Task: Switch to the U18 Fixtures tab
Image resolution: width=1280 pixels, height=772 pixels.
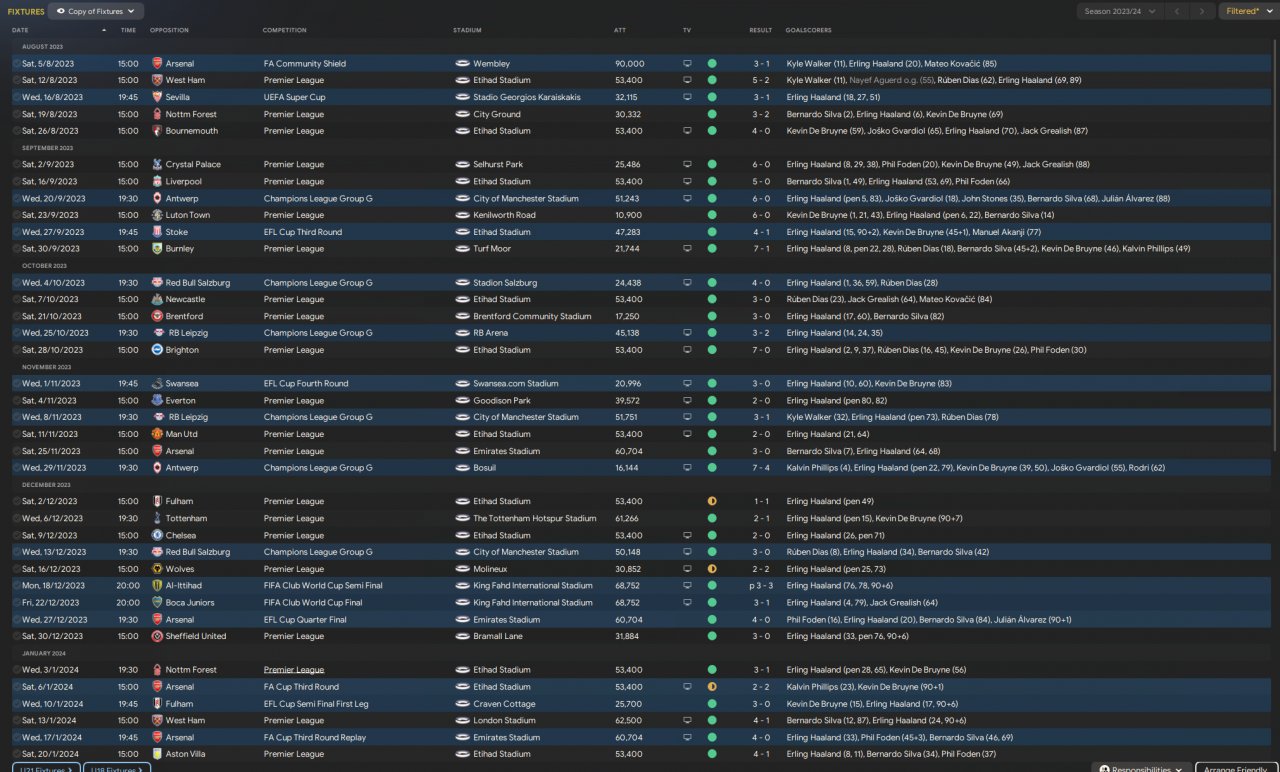Action: (117, 769)
